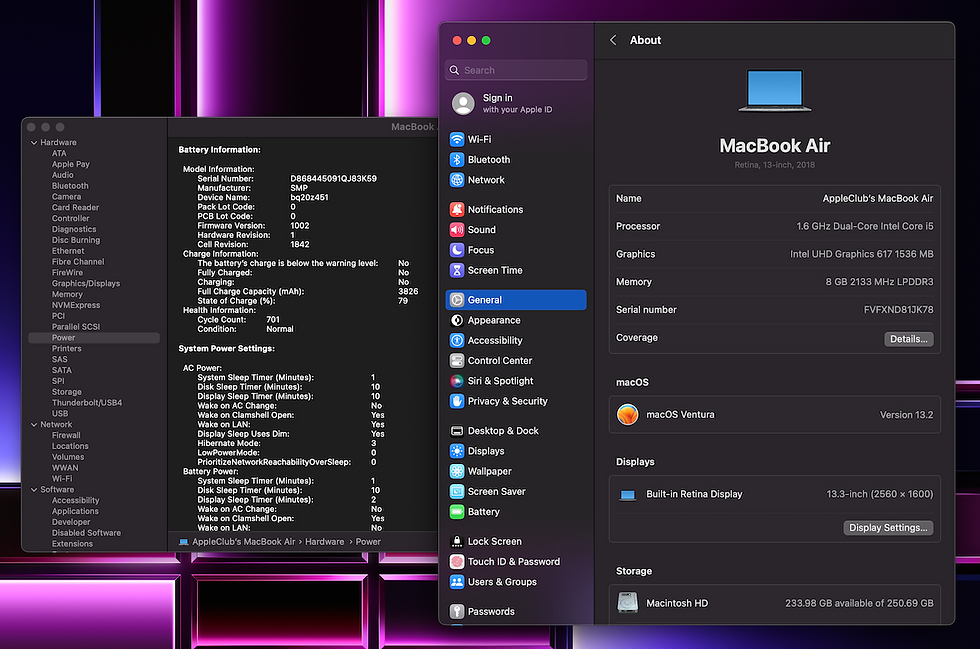Image resolution: width=980 pixels, height=649 pixels.
Task: Click the Battery icon in sidebar
Action: (457, 511)
